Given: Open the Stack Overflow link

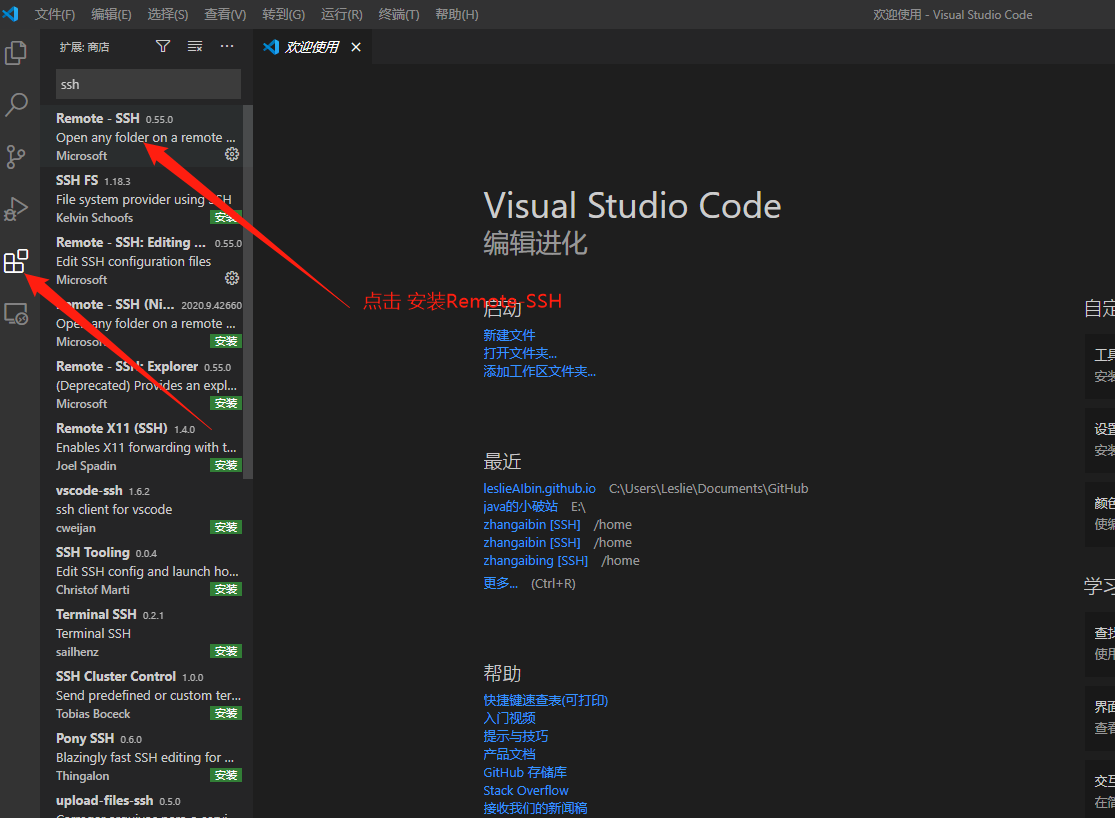Looking at the screenshot, I should [526, 790].
